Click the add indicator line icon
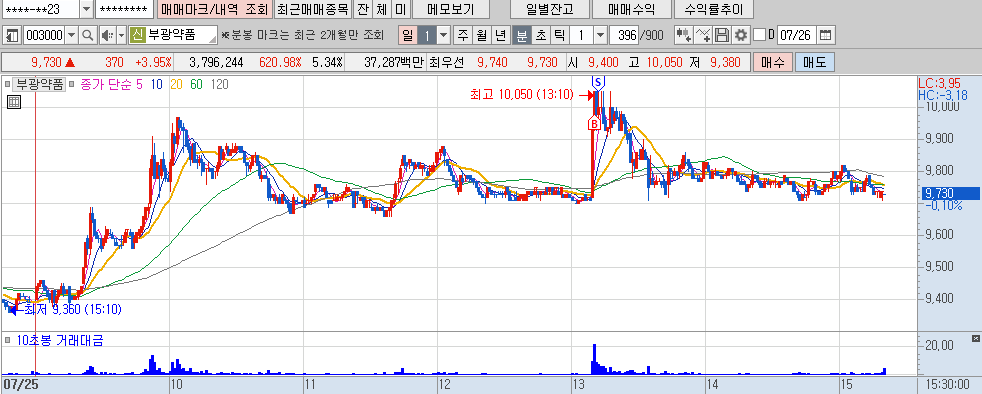 (x=704, y=35)
